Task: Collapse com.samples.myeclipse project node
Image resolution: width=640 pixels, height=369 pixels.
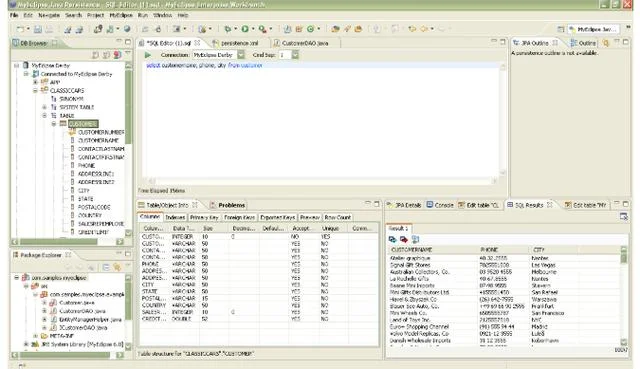Action: [x=16, y=278]
